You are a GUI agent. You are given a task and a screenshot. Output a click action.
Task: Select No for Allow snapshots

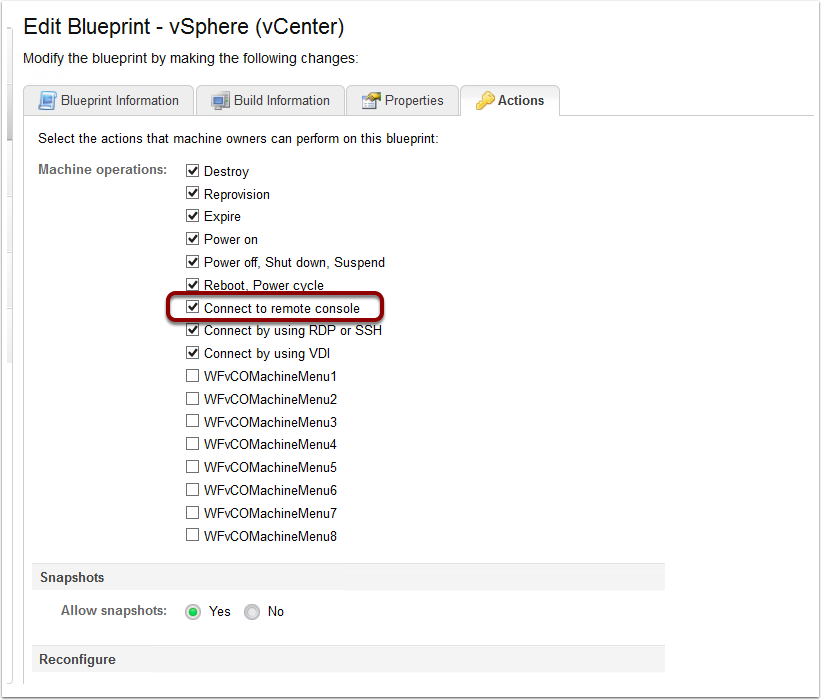click(252, 612)
